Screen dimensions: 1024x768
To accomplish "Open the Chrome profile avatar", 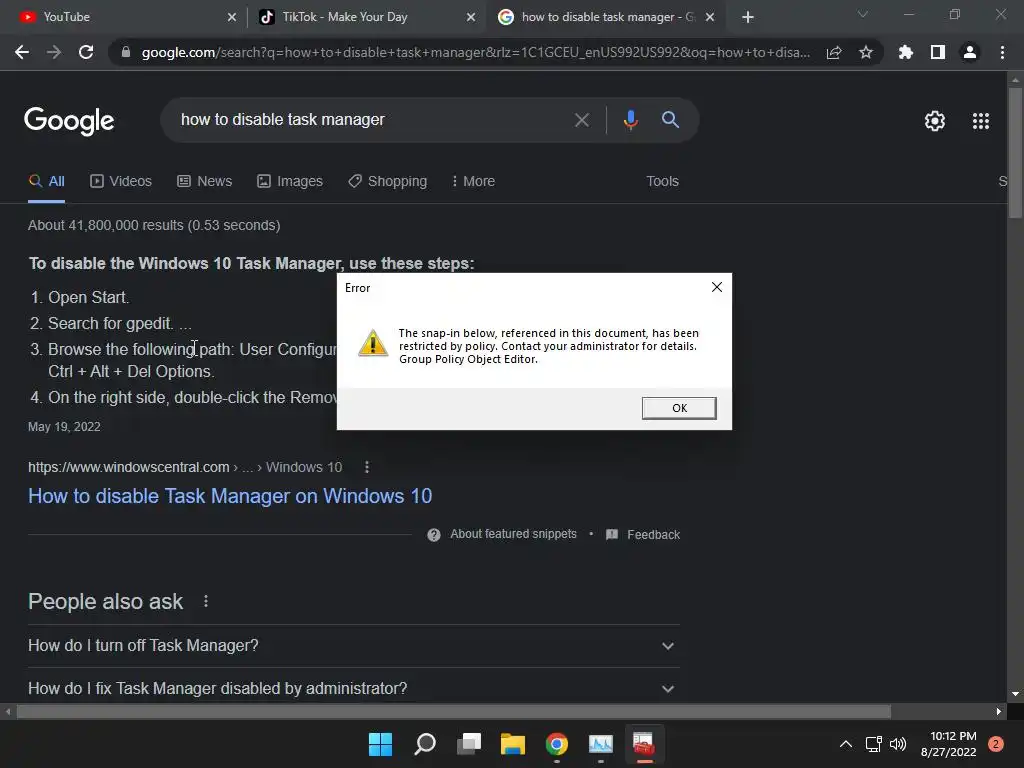I will pyautogui.click(x=970, y=52).
